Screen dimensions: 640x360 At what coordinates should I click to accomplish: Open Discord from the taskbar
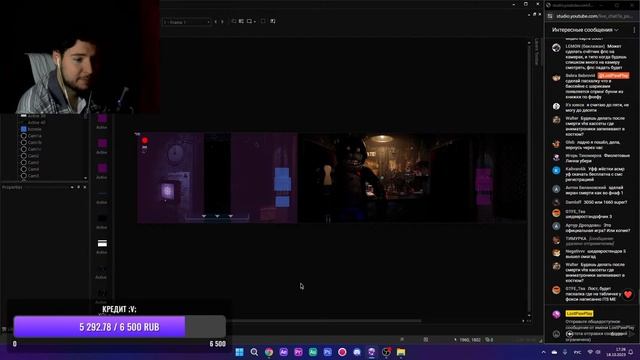(357, 352)
